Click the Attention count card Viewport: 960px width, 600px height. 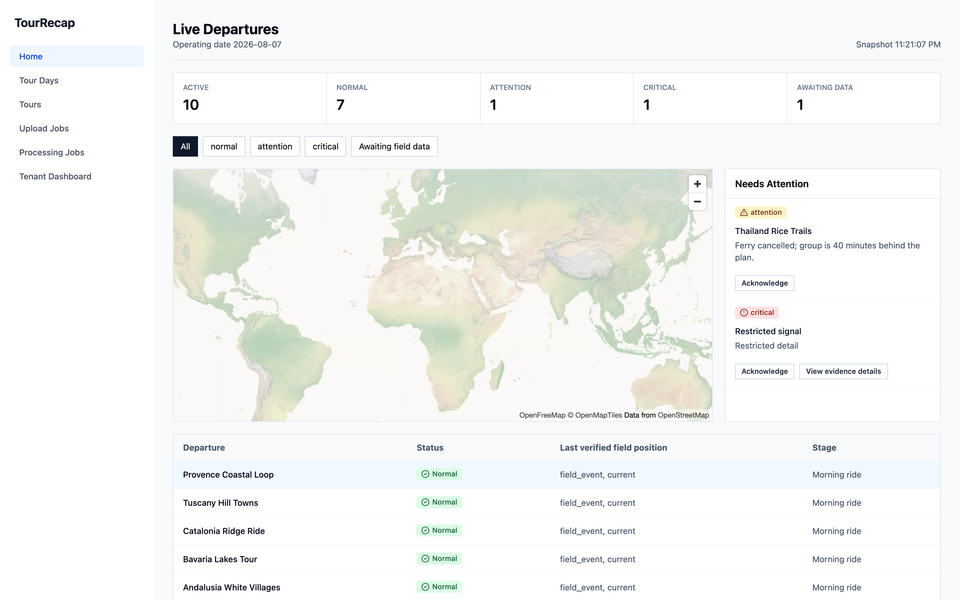(x=557, y=99)
